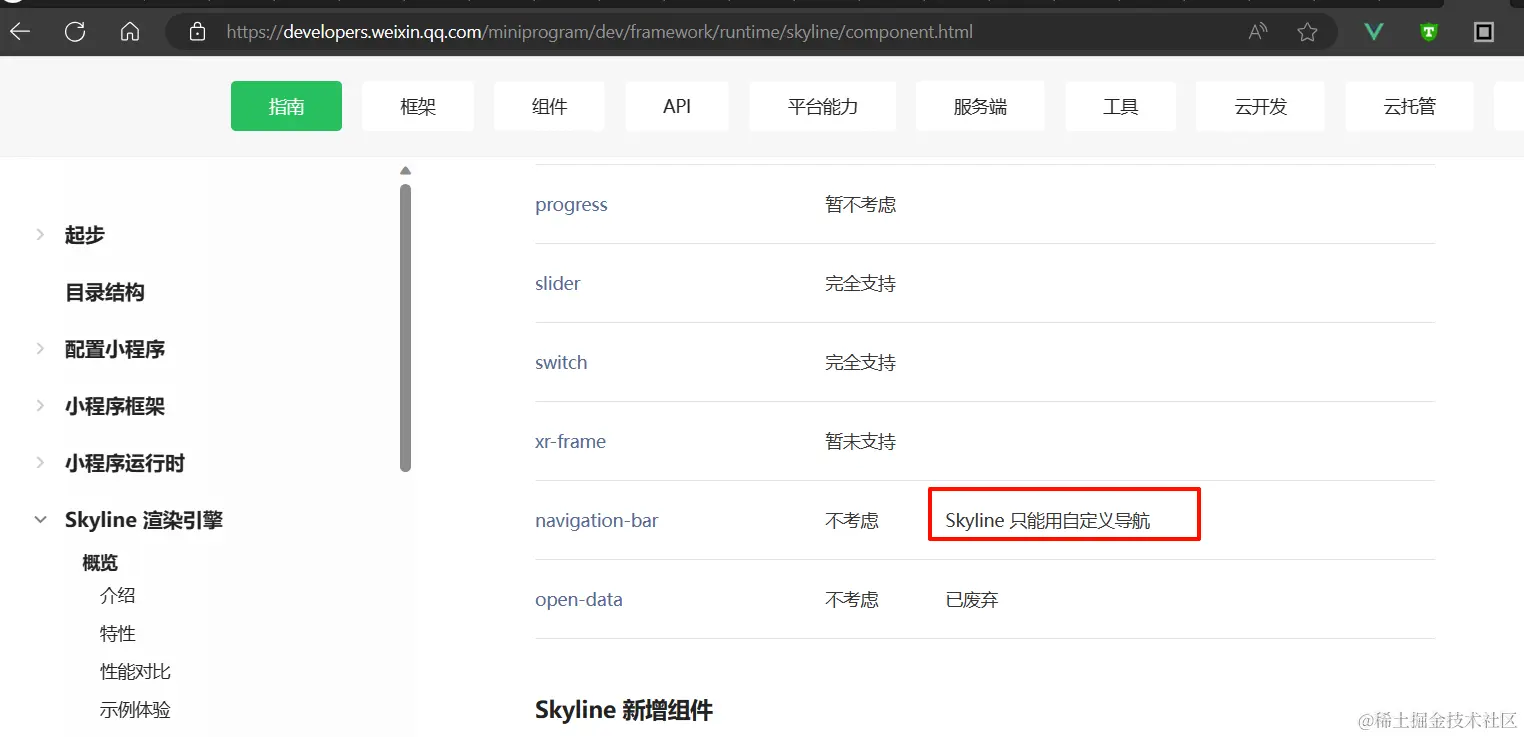The height and width of the screenshot is (737, 1524).
Task: Click the address bar URL
Action: (x=600, y=31)
